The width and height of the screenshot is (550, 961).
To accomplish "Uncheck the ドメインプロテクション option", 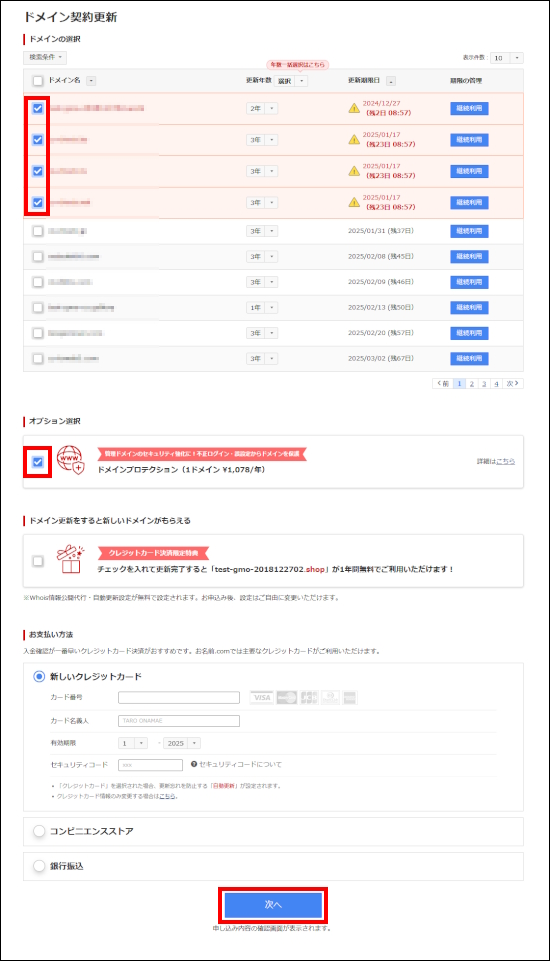I will click(x=38, y=462).
